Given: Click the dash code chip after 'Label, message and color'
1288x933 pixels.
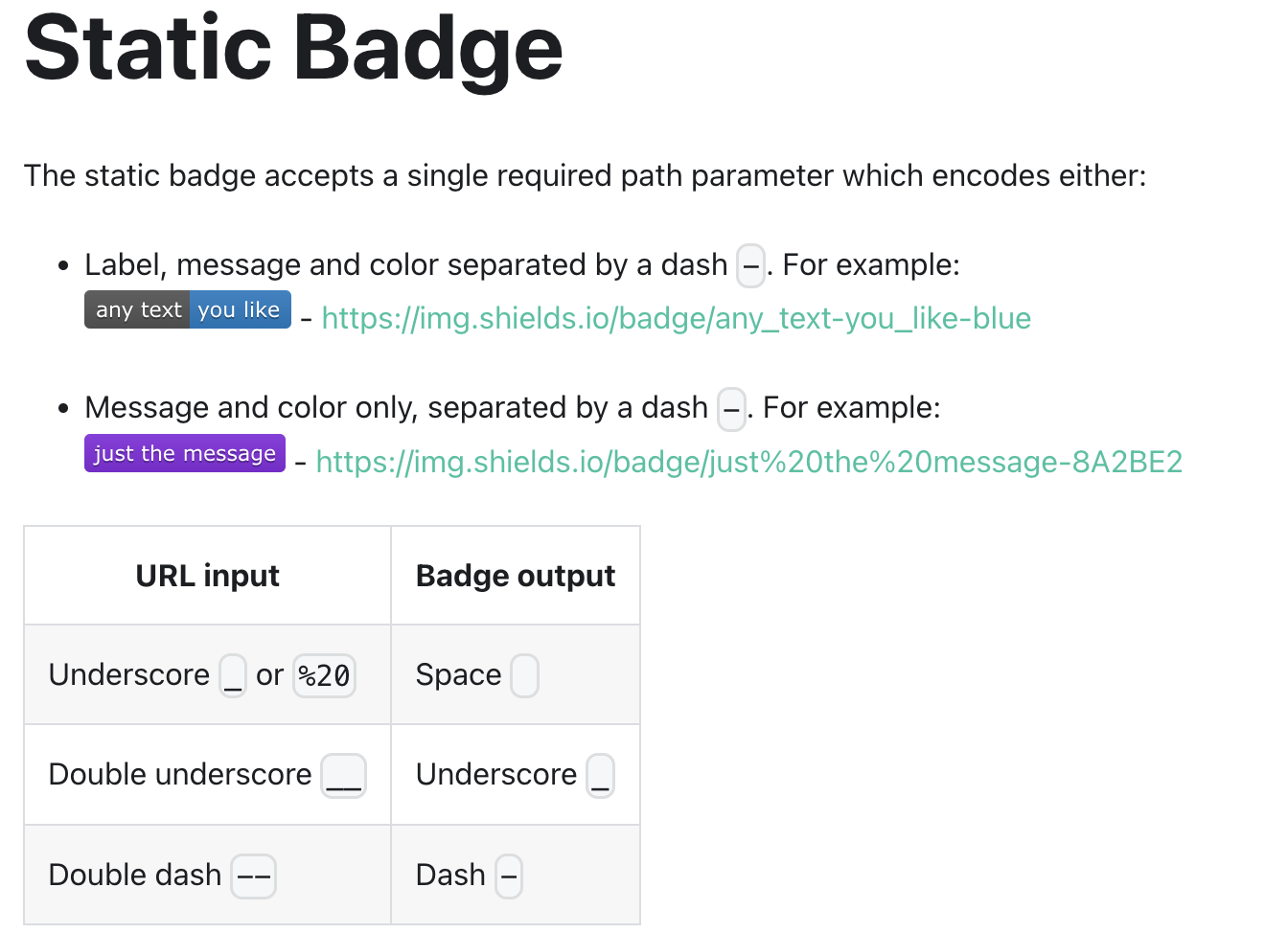Looking at the screenshot, I should tap(750, 265).
